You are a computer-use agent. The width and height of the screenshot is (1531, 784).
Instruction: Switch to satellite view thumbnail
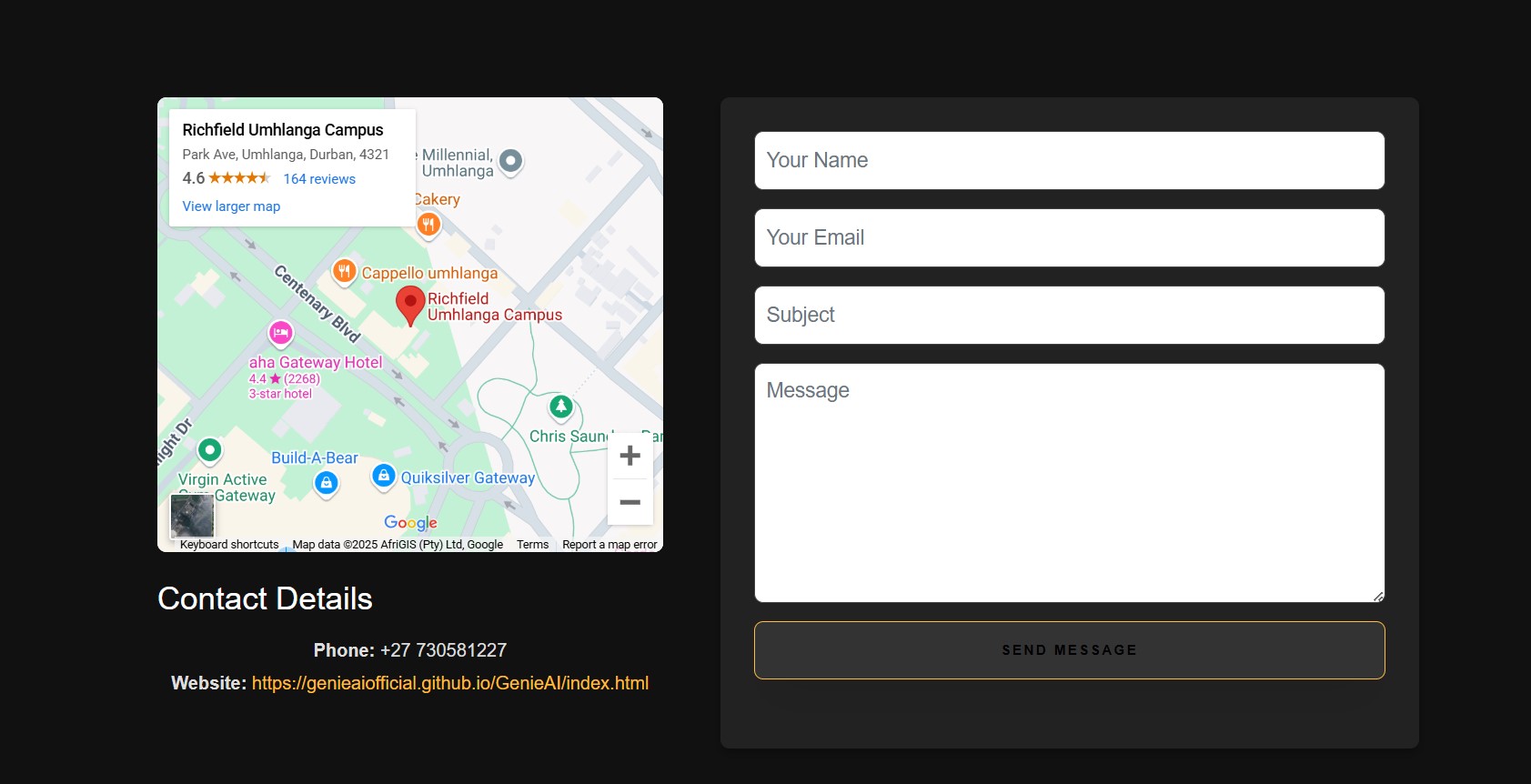click(193, 517)
